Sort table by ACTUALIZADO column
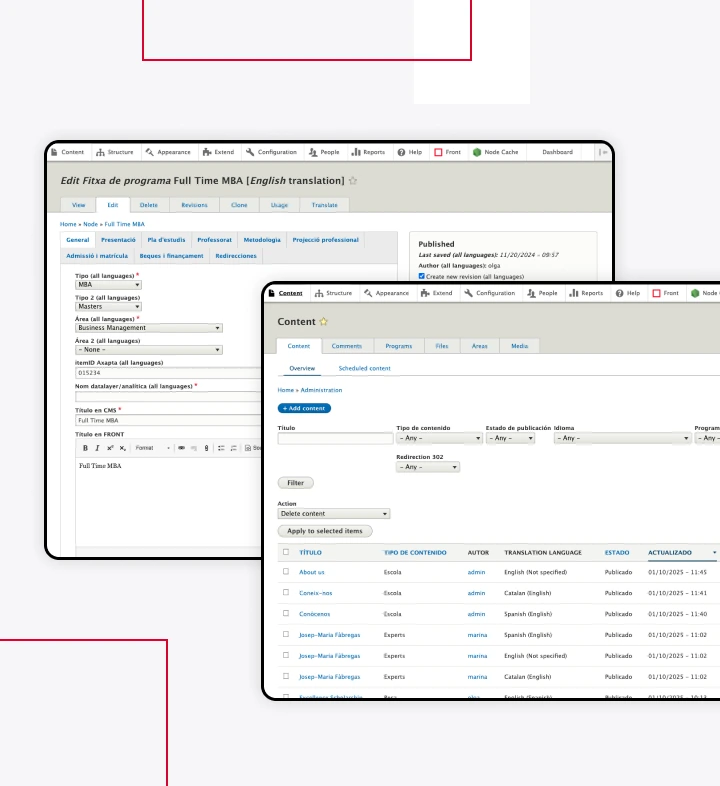Viewport: 720px width, 786px height. click(x=670, y=552)
